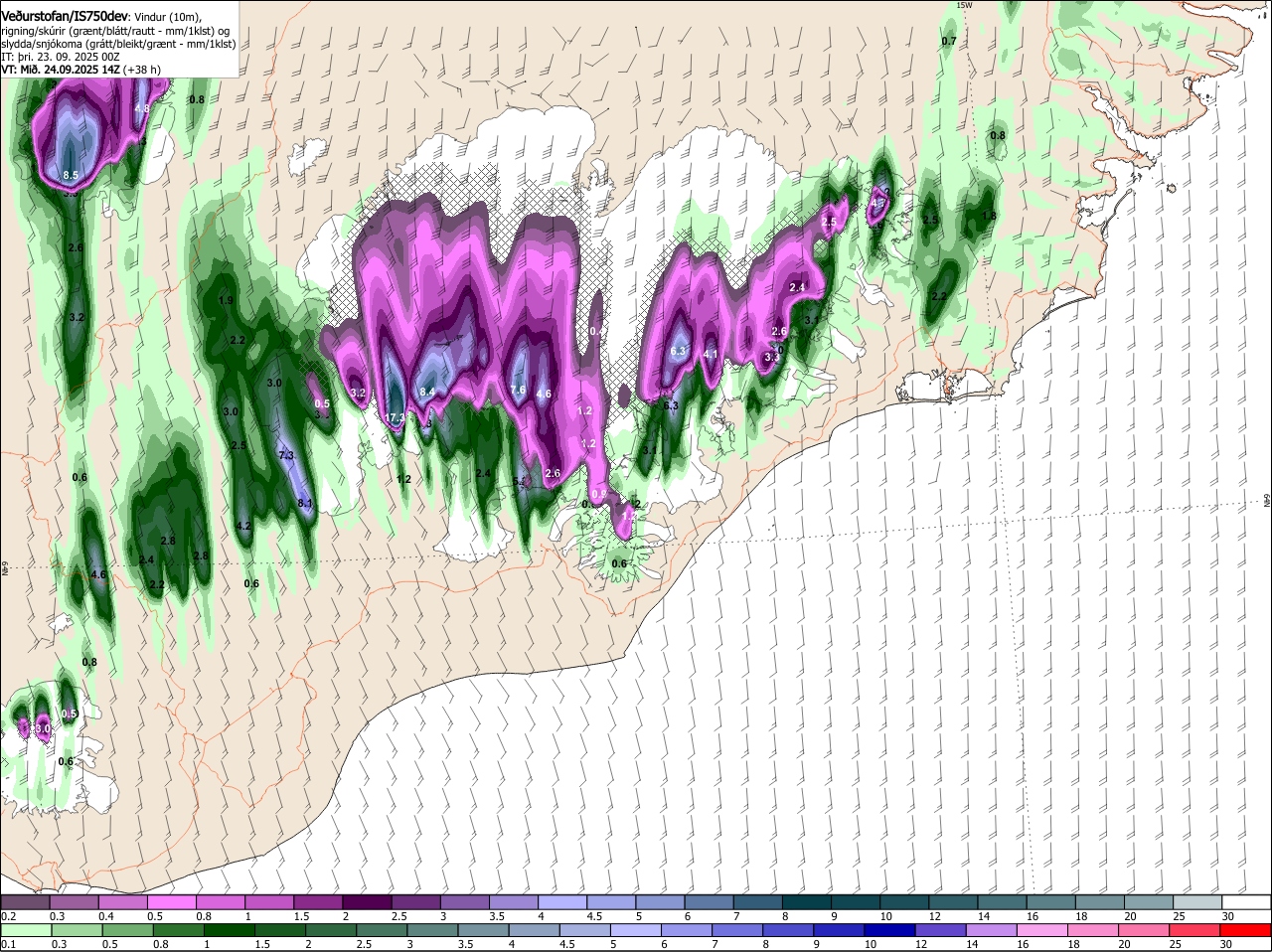Click the 7.6 snow value label
The image size is (1272, 952).
click(x=518, y=390)
